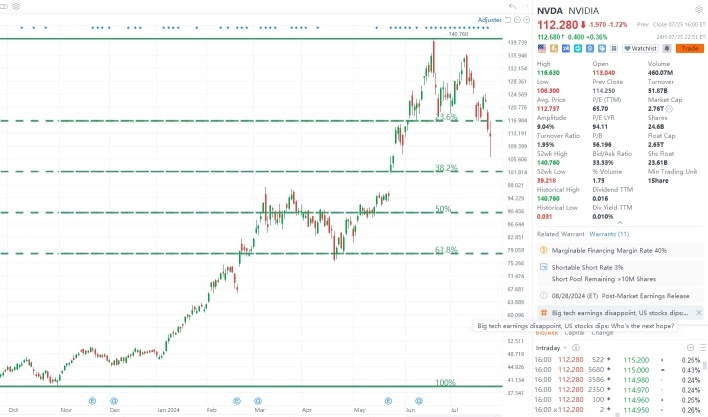Click the teal smiley face icon

[x=578, y=48]
